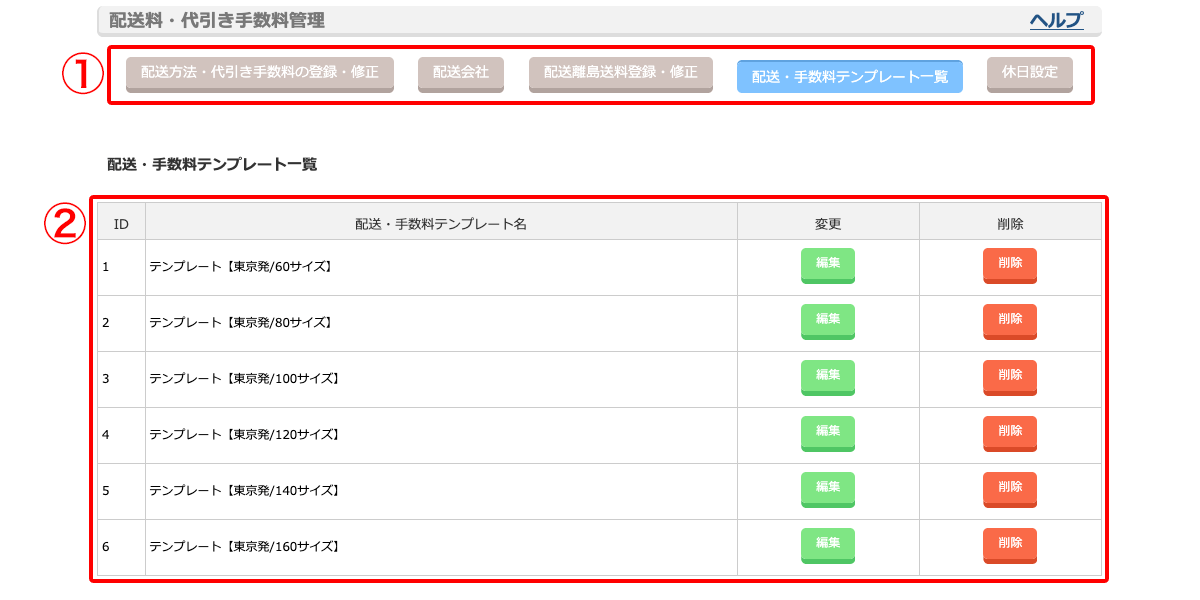
Task: Edit the 東京発/120サイズ template
Action: tap(828, 434)
